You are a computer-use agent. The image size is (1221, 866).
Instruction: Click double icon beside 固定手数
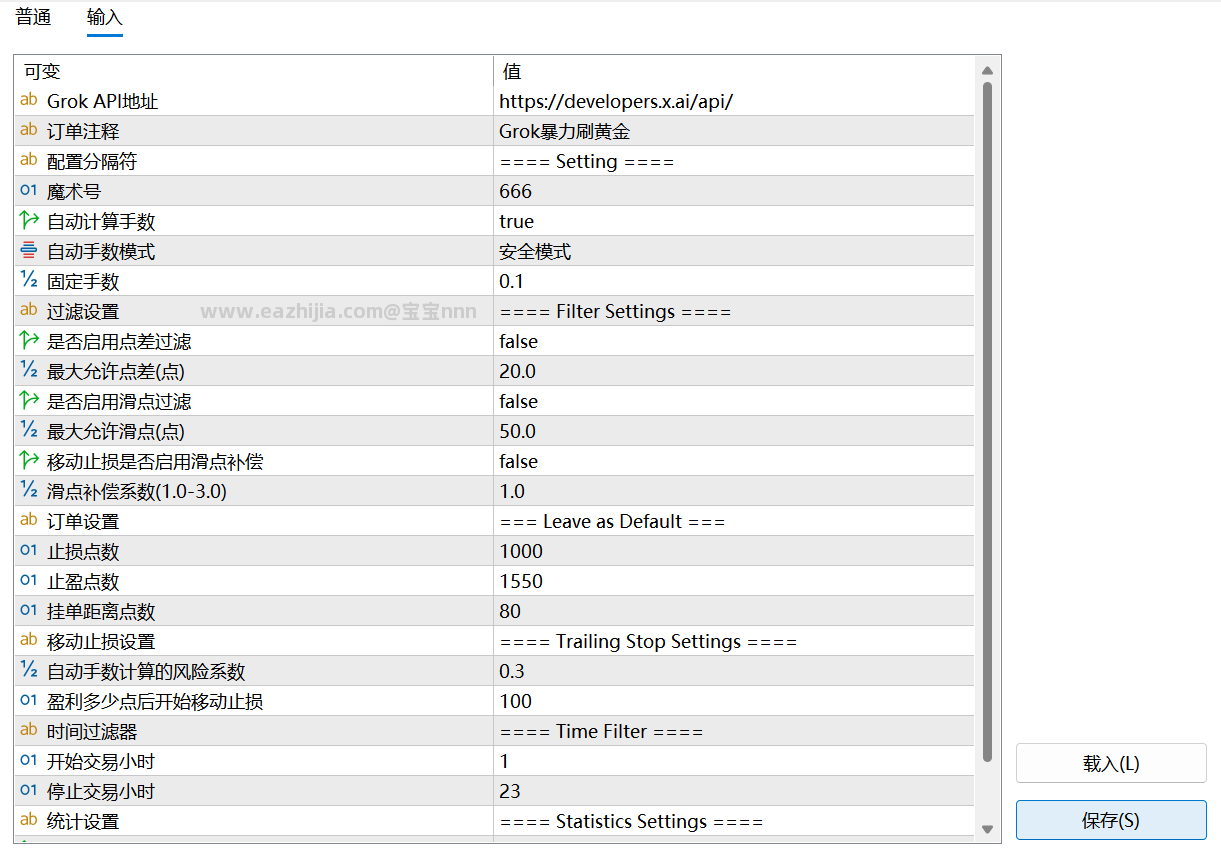(28, 281)
